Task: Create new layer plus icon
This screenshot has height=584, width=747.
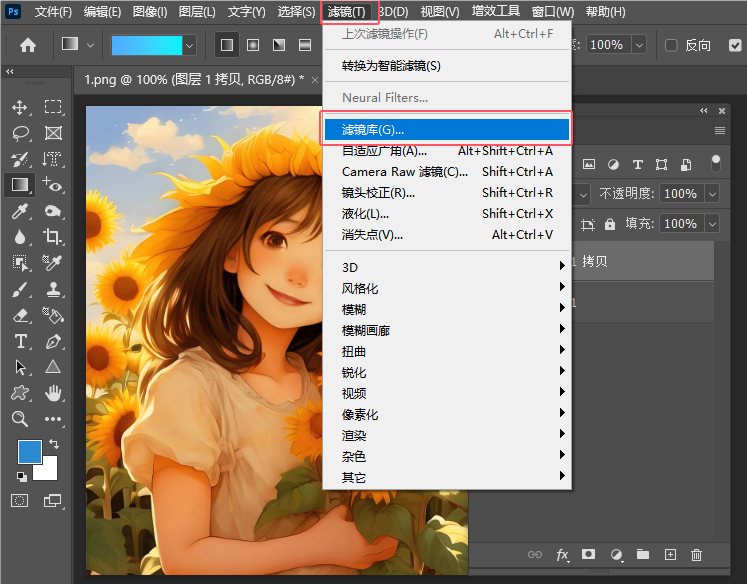Action: pos(670,554)
